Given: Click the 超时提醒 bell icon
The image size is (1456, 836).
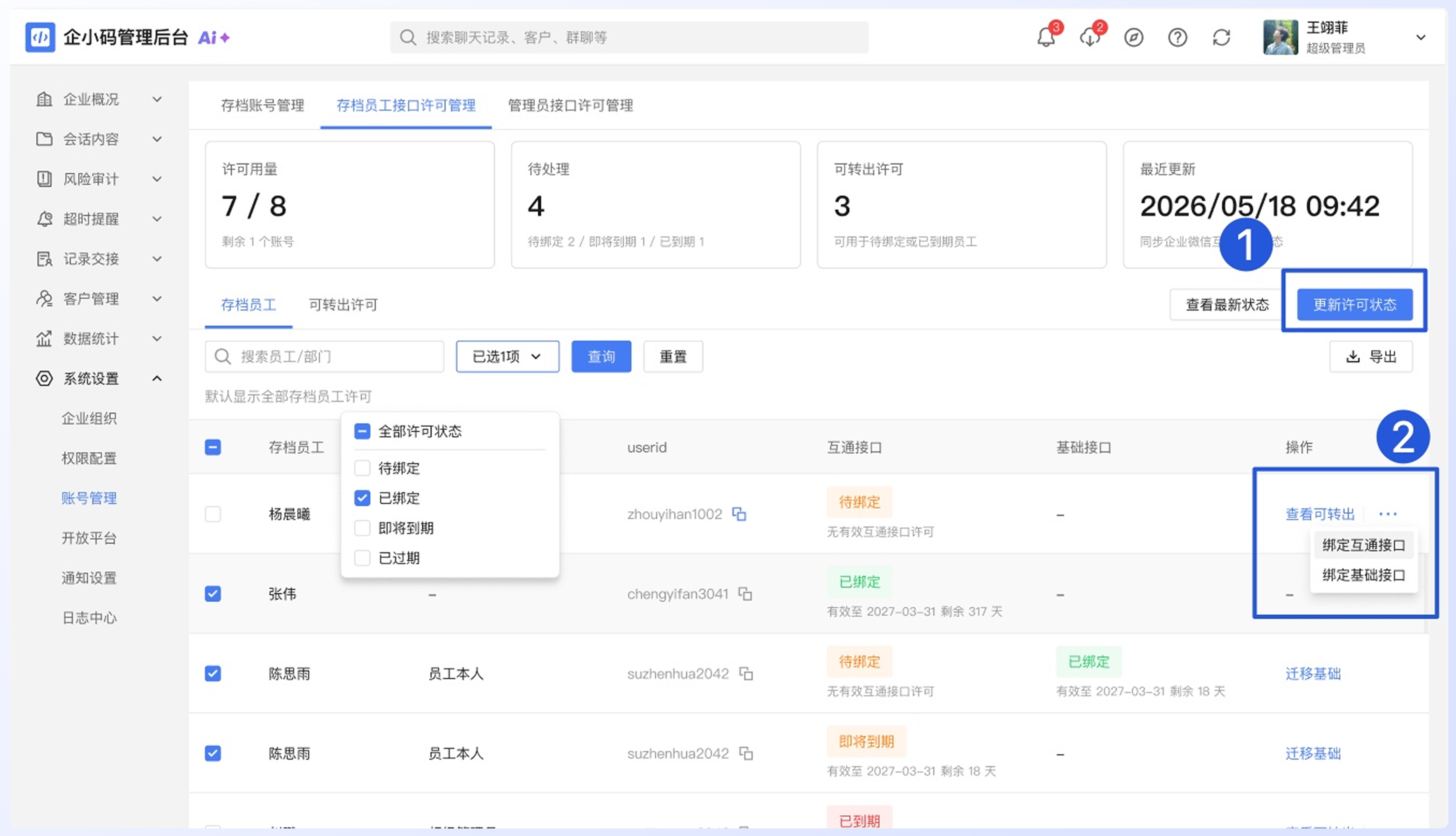Looking at the screenshot, I should pyautogui.click(x=44, y=219).
